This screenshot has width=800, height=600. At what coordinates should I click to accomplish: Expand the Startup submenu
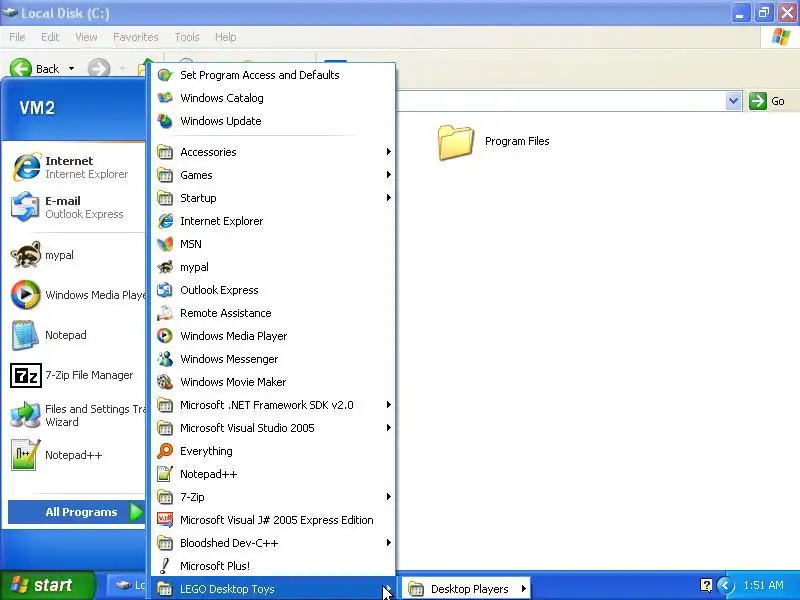(273, 197)
